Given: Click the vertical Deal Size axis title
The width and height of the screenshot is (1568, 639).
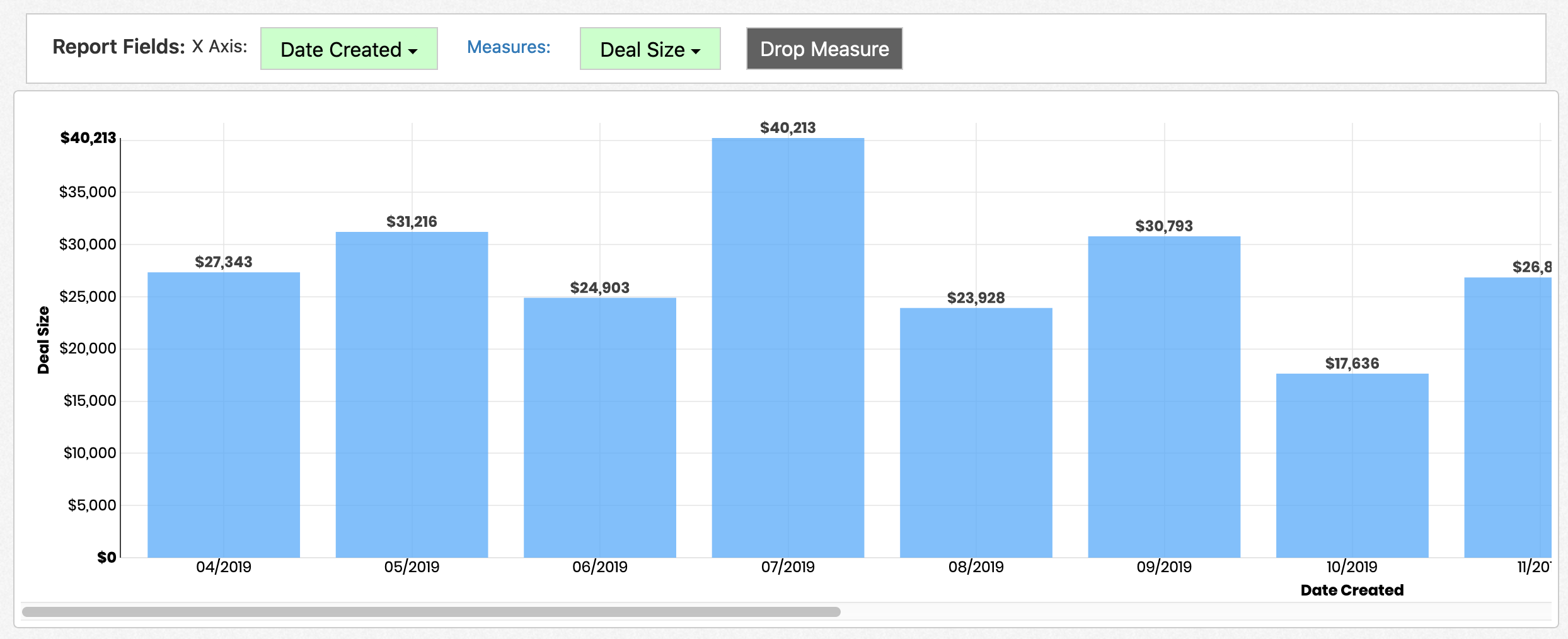Looking at the screenshot, I should pos(43,340).
